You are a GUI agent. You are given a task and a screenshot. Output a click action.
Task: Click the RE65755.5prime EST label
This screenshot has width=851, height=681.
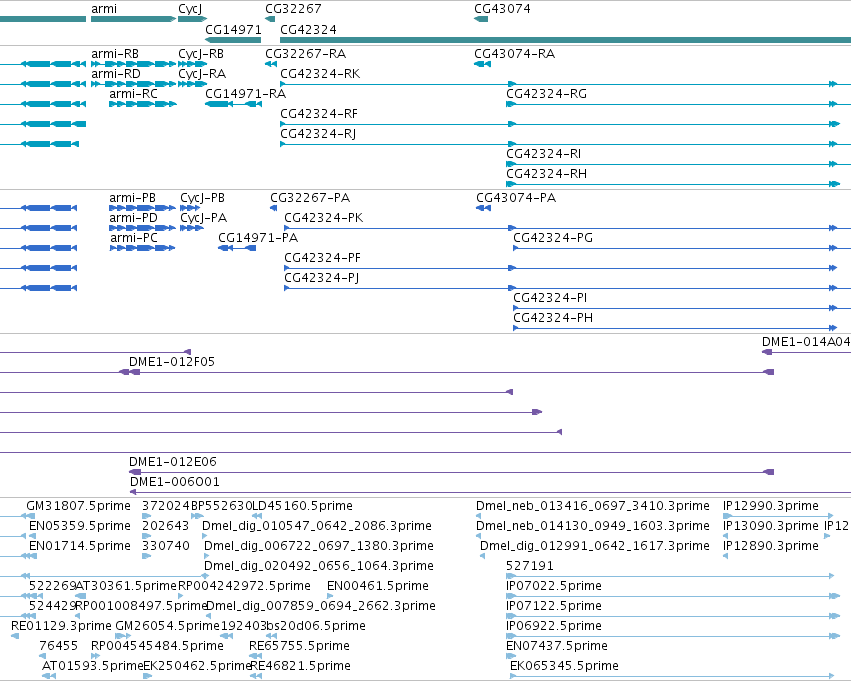(299, 647)
